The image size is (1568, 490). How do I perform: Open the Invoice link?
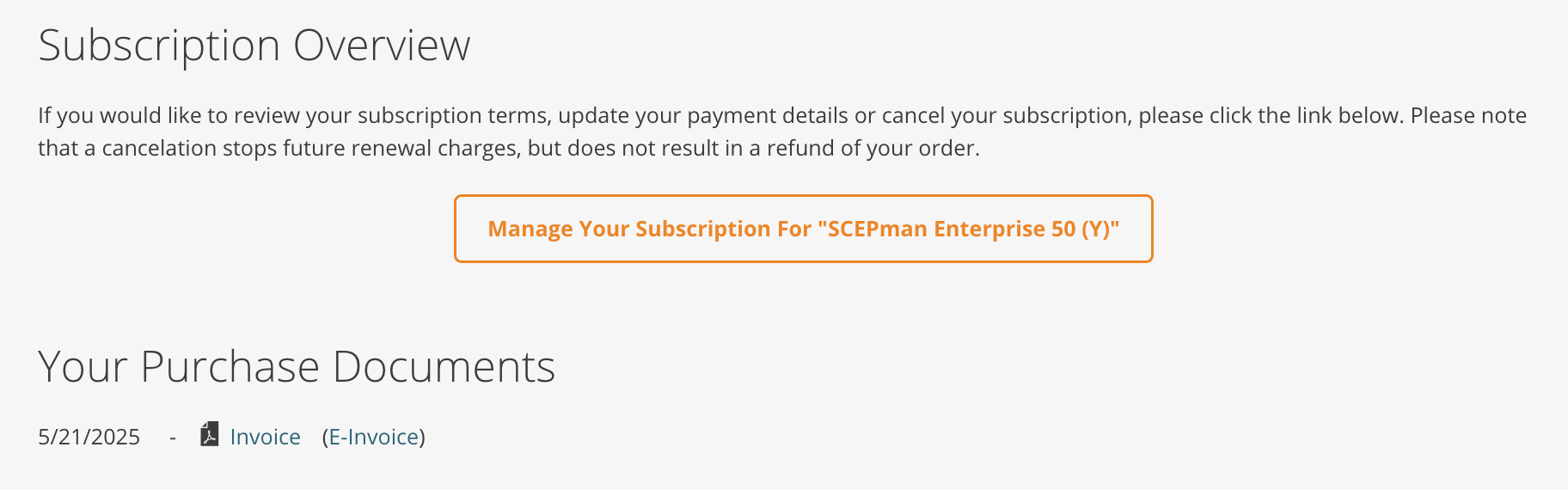tap(265, 437)
